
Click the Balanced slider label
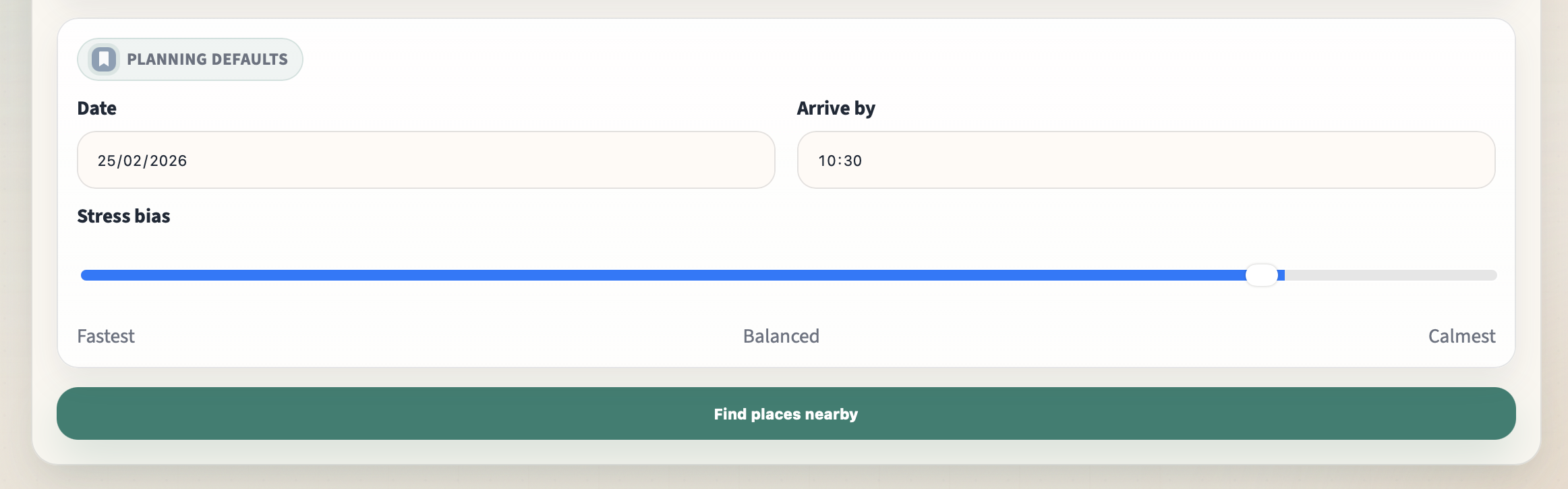(781, 336)
